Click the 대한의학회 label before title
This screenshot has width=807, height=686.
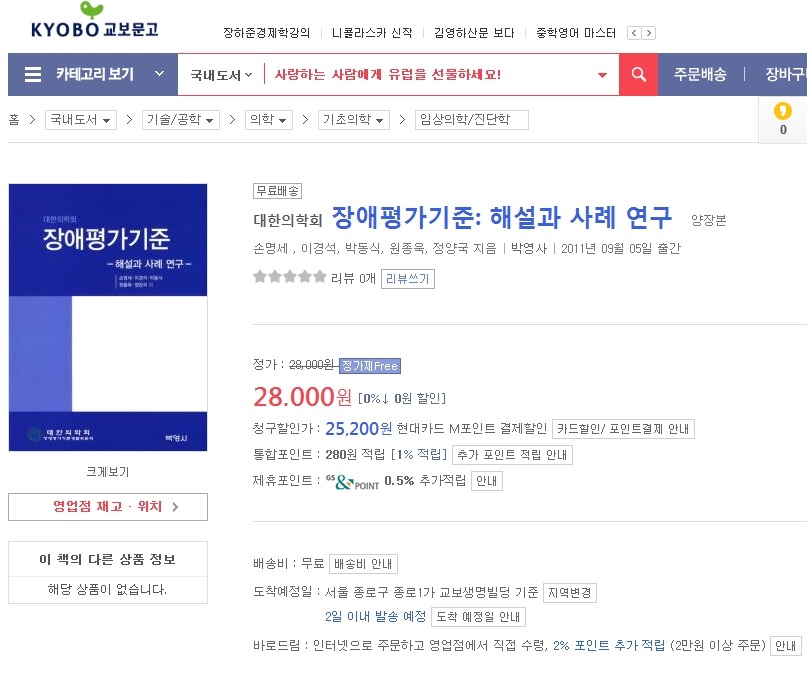coord(288,221)
